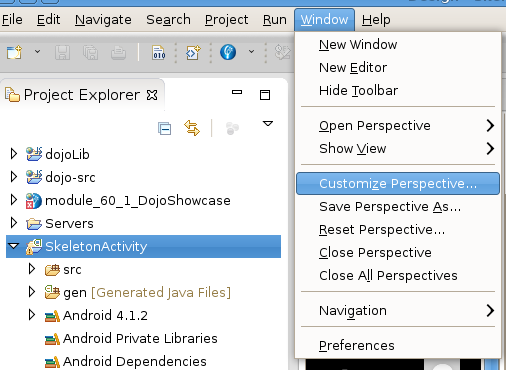This screenshot has width=506, height=370.
Task: Choose New Editor from Window menu
Action: (x=398, y=67)
